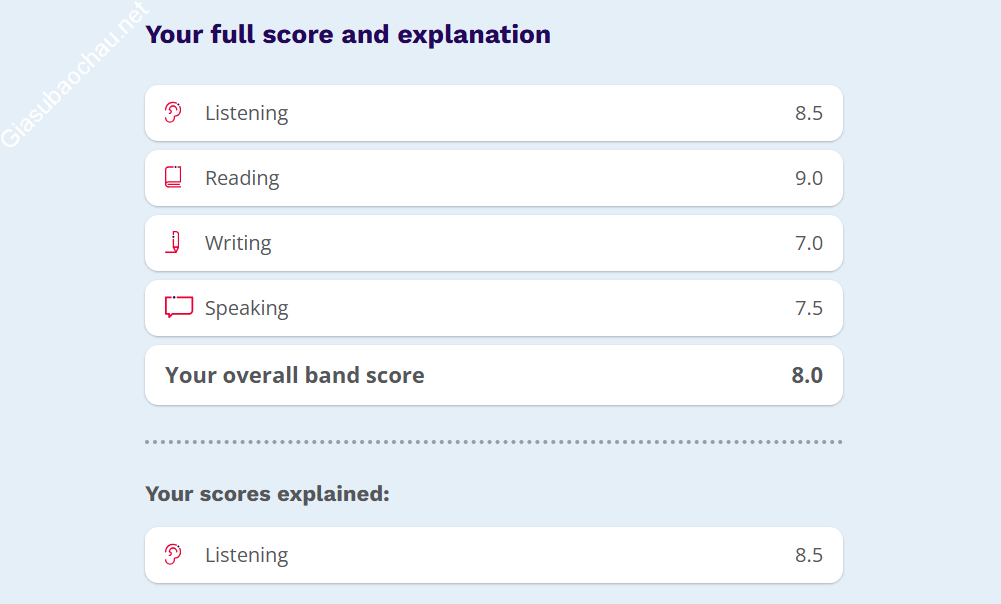Click the 7.0 Writing score

(x=808, y=243)
